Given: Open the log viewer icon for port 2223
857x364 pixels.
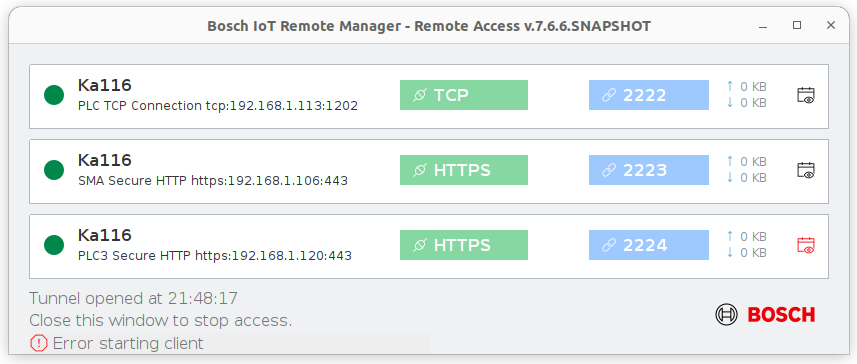Looking at the screenshot, I should tap(806, 170).
